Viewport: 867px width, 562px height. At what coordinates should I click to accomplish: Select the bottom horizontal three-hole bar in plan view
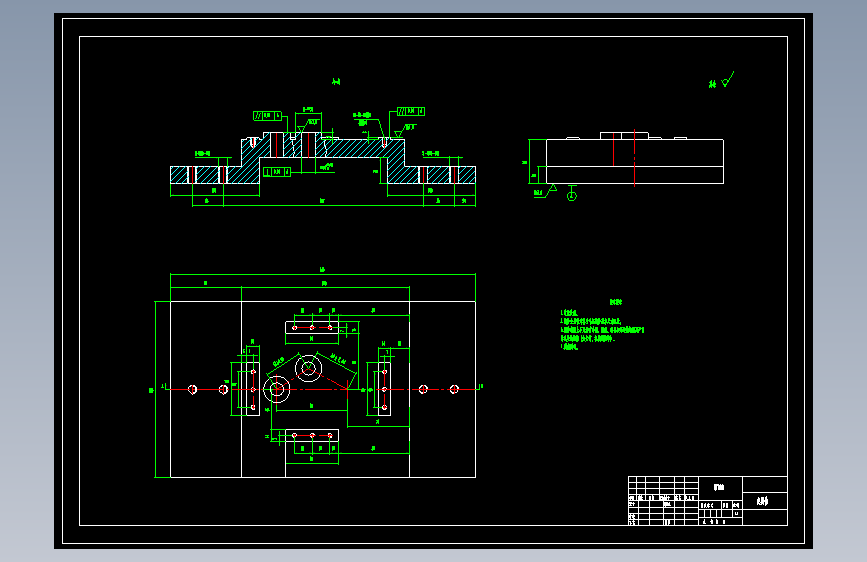click(x=312, y=435)
